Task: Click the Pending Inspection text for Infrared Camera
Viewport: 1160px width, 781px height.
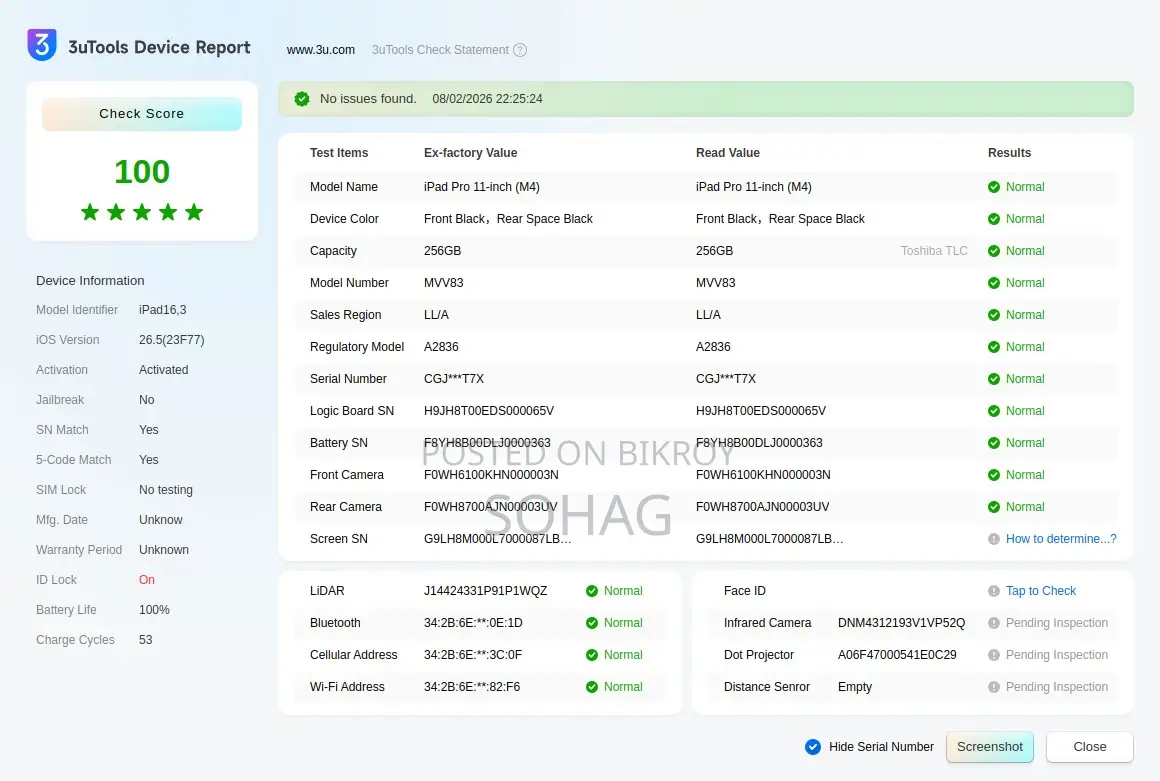Action: click(x=1056, y=623)
